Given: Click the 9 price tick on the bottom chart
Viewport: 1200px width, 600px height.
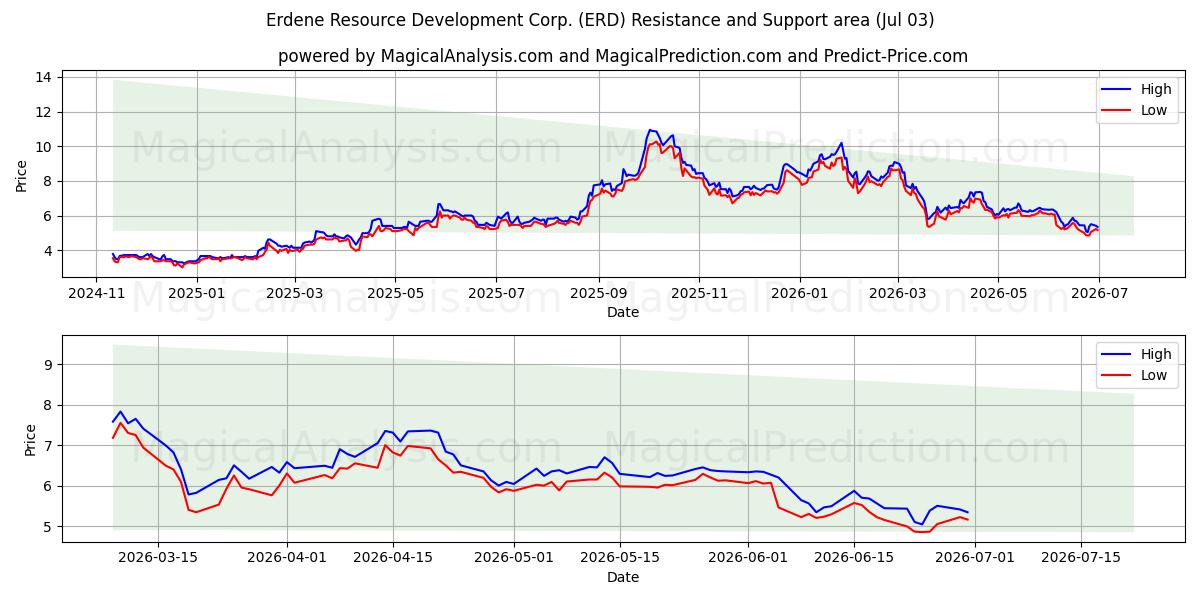Looking at the screenshot, I should pyautogui.click(x=50, y=365).
